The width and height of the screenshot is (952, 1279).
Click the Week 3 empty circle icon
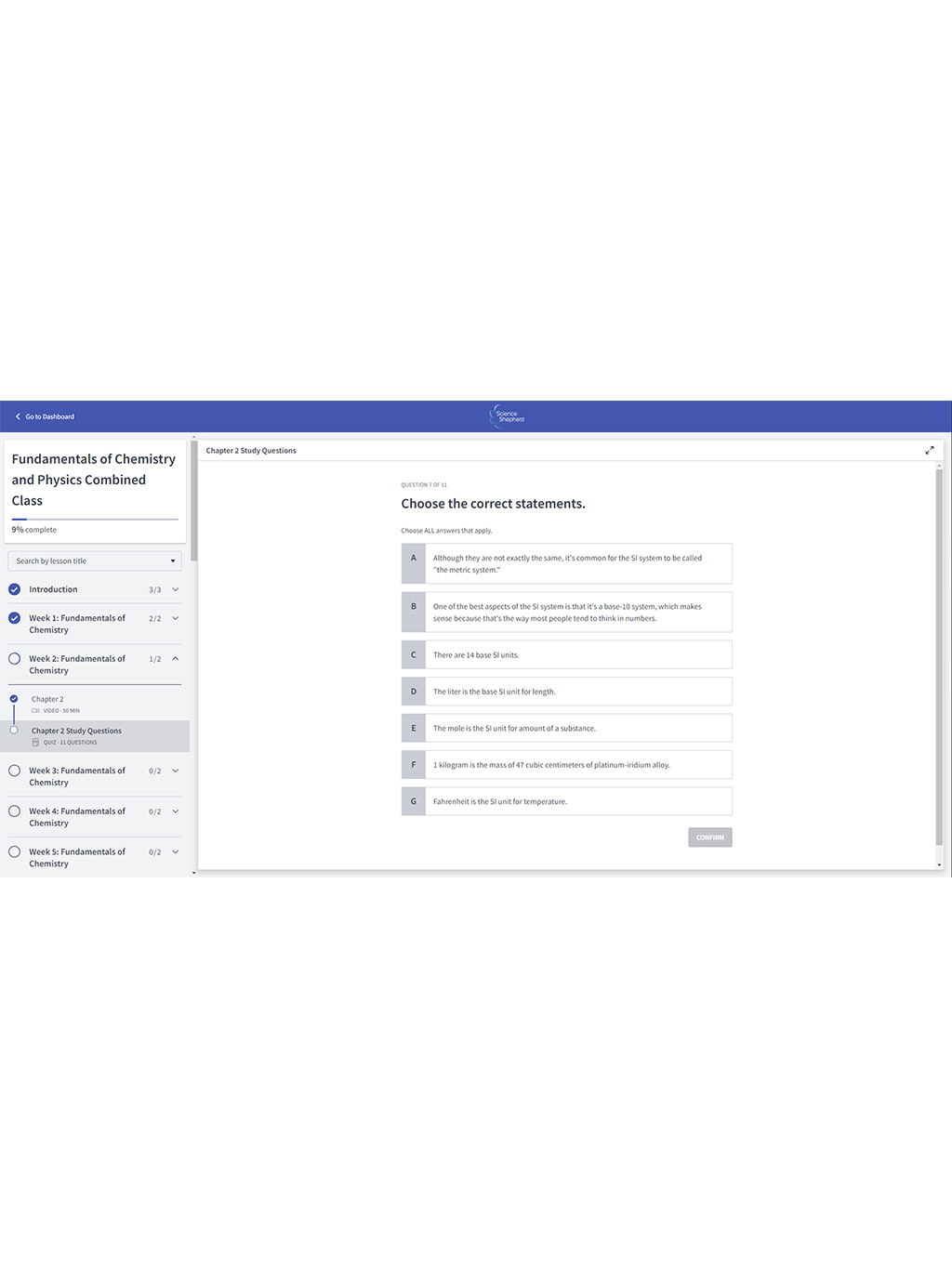tap(15, 771)
